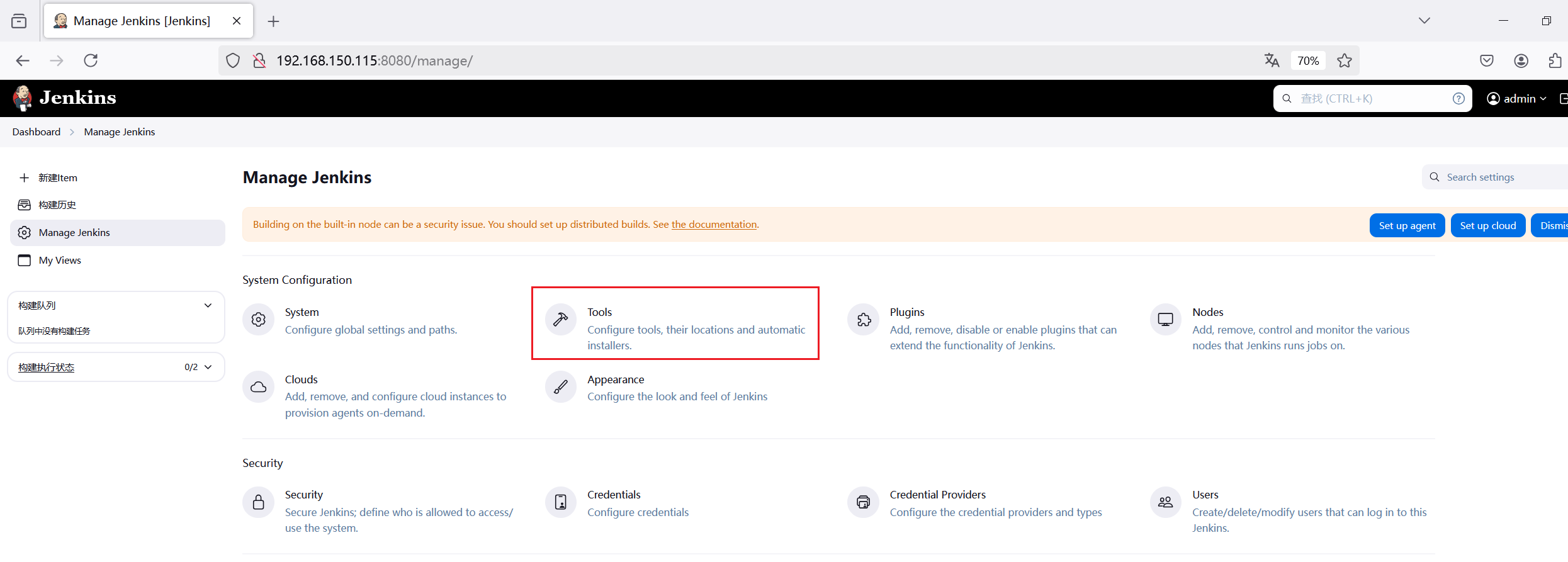Open the Credential Providers icon
Image resolution: width=1568 pixels, height=562 pixels.
[864, 502]
